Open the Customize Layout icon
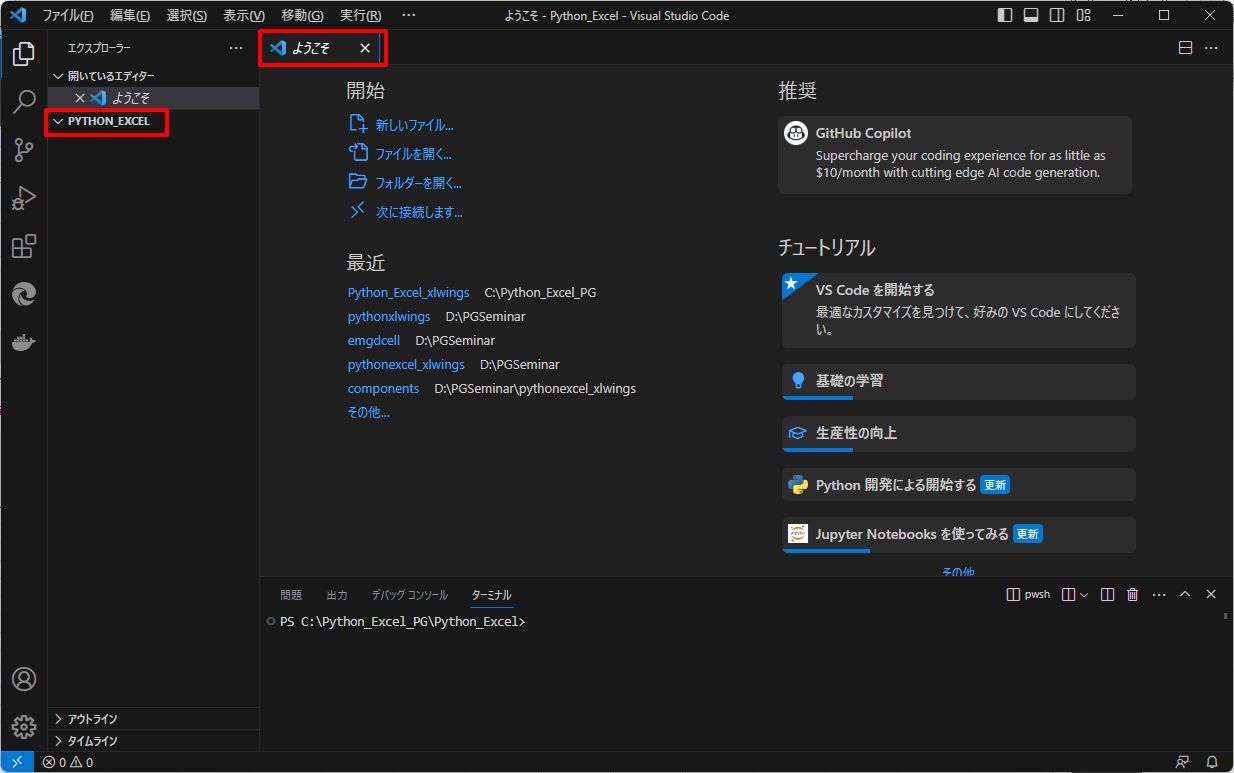Screen dimensions: 1234x773 tap(1083, 16)
